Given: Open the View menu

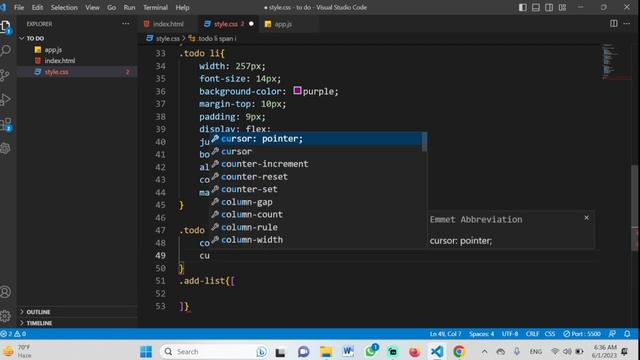Looking at the screenshot, I should pyautogui.click(x=92, y=7).
